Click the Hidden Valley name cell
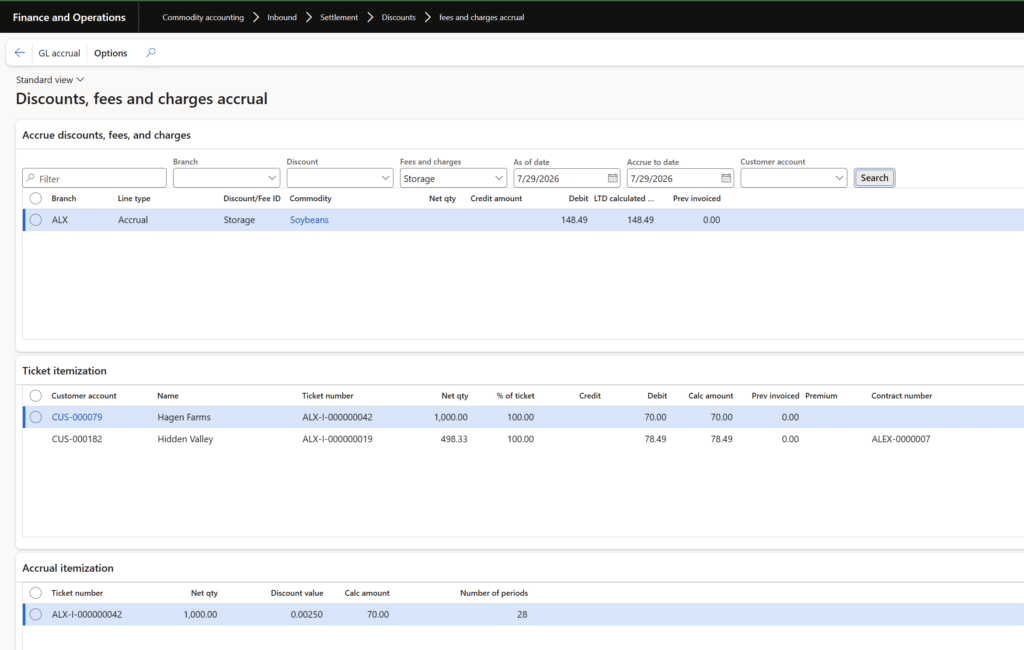 [185, 439]
